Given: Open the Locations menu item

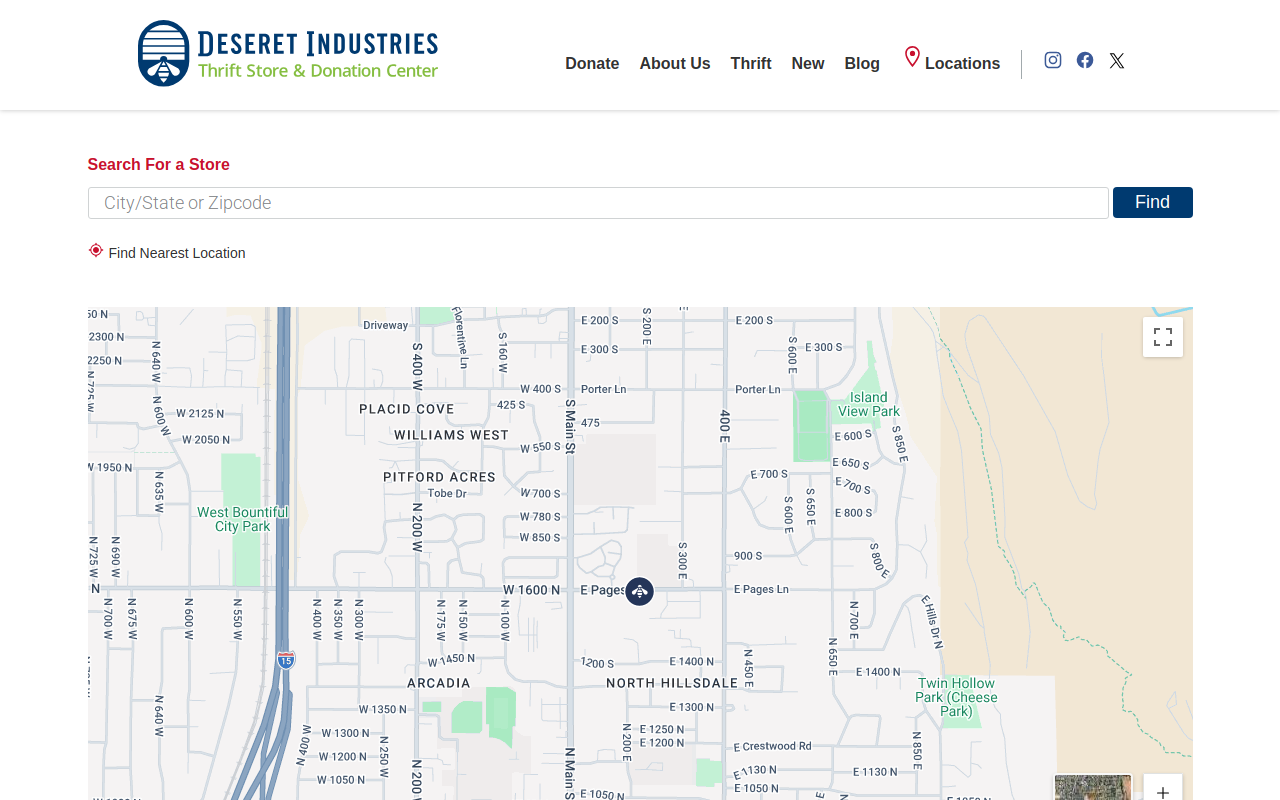Looking at the screenshot, I should click(x=962, y=64).
